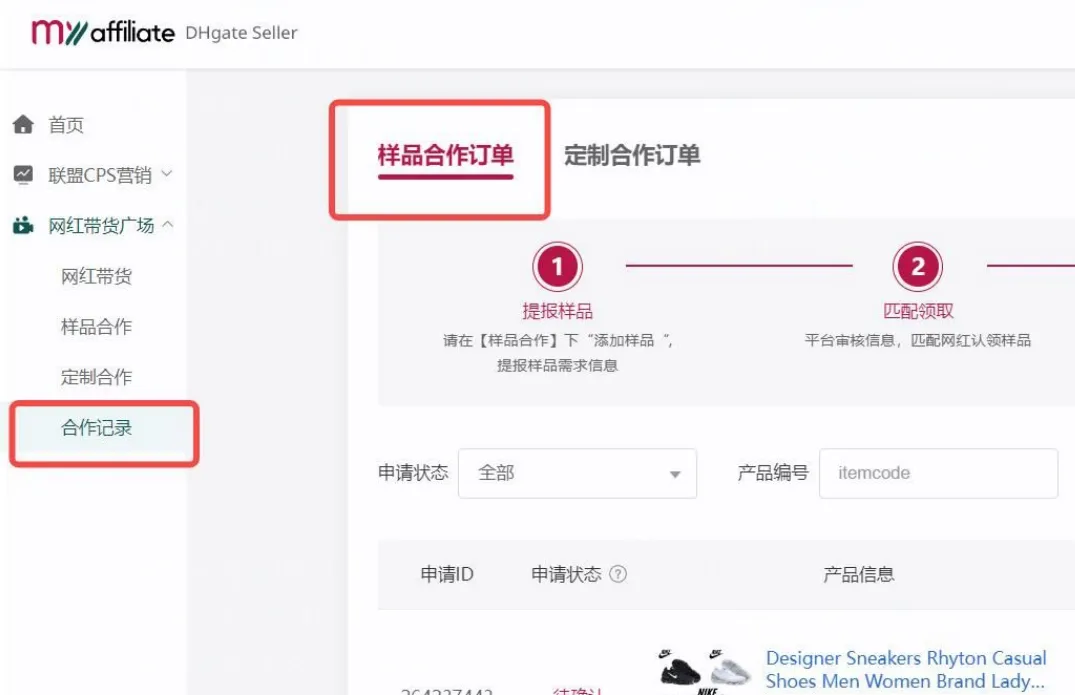Select 合作记录 in the sidebar
Image resolution: width=1075 pixels, height=695 pixels.
click(97, 428)
